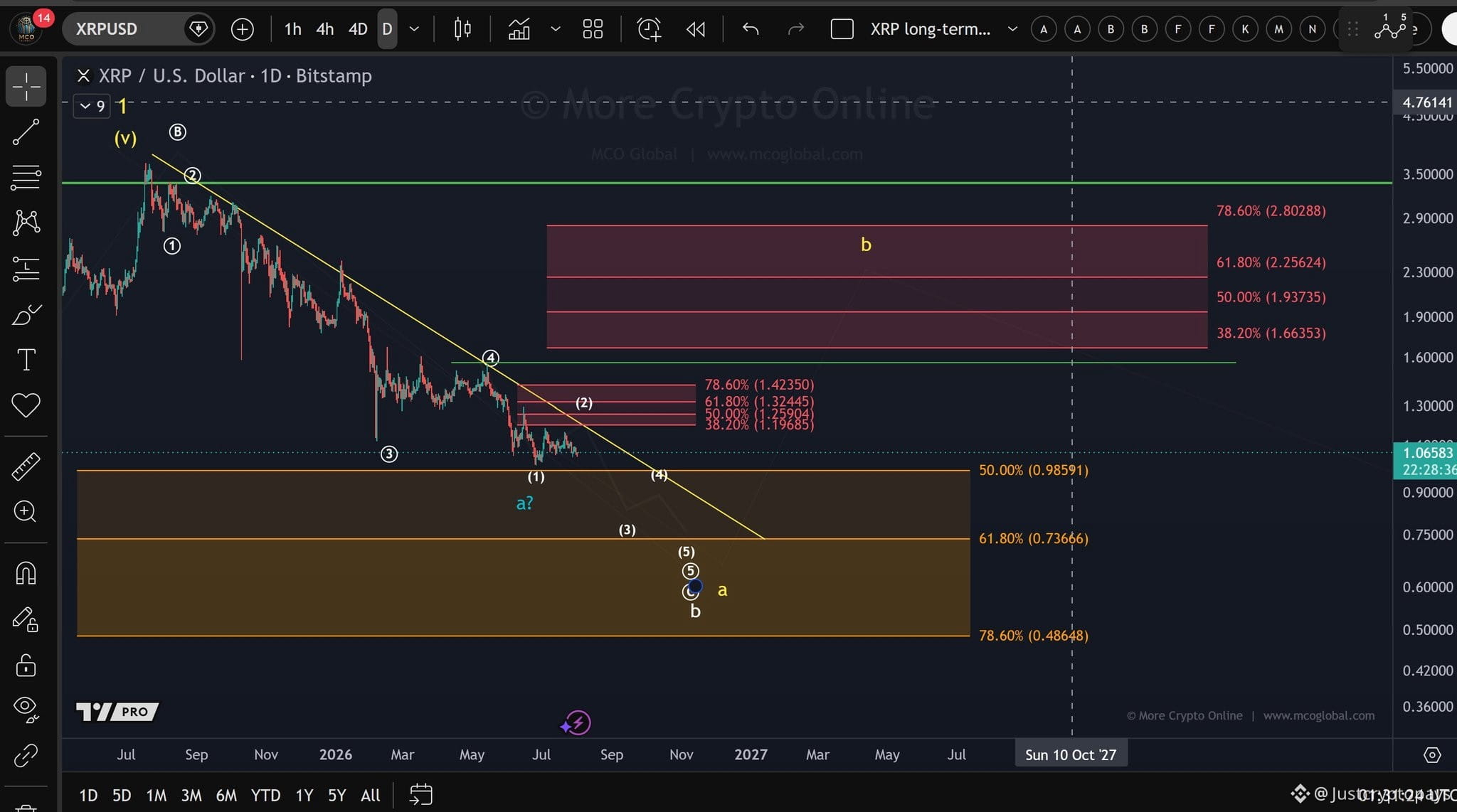Set the date range to YTD
The image size is (1457, 812).
click(x=265, y=795)
